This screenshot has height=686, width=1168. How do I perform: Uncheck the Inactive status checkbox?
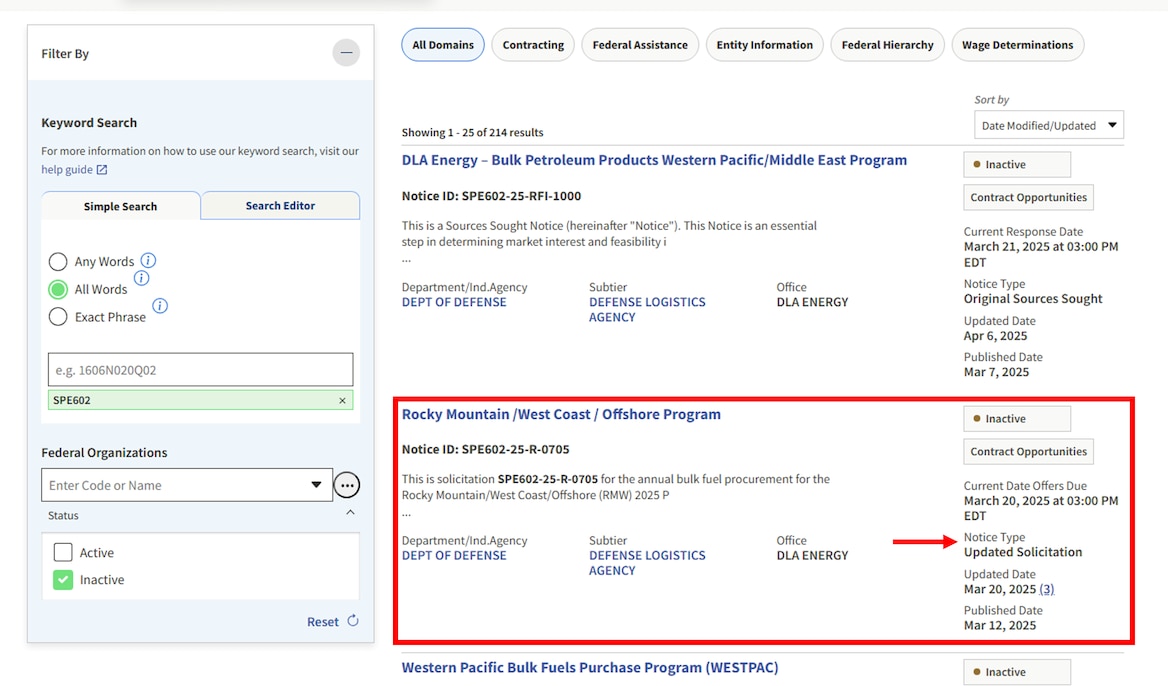point(63,579)
